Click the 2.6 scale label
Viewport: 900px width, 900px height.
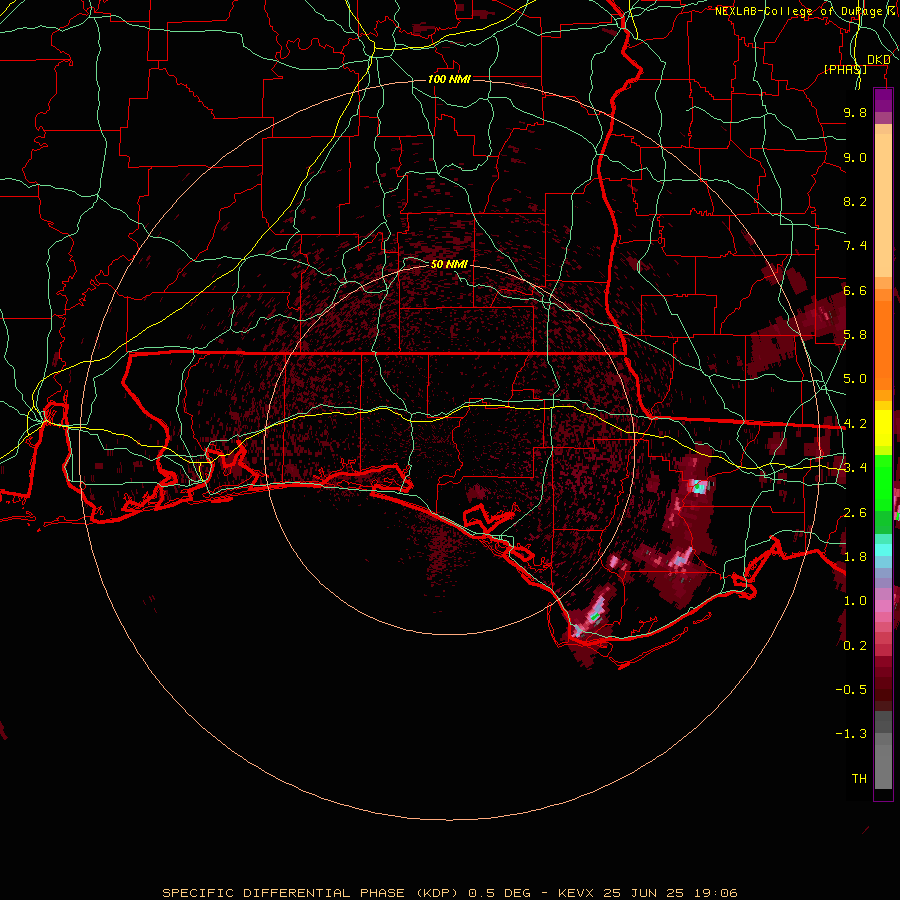coord(855,513)
